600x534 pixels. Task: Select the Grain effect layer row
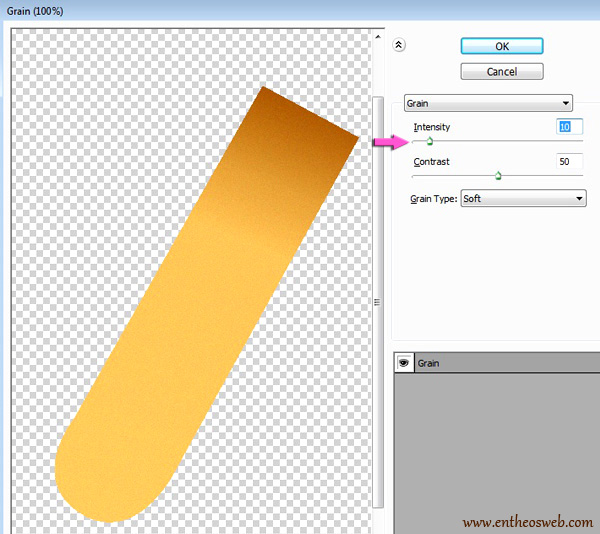pyautogui.click(x=497, y=363)
